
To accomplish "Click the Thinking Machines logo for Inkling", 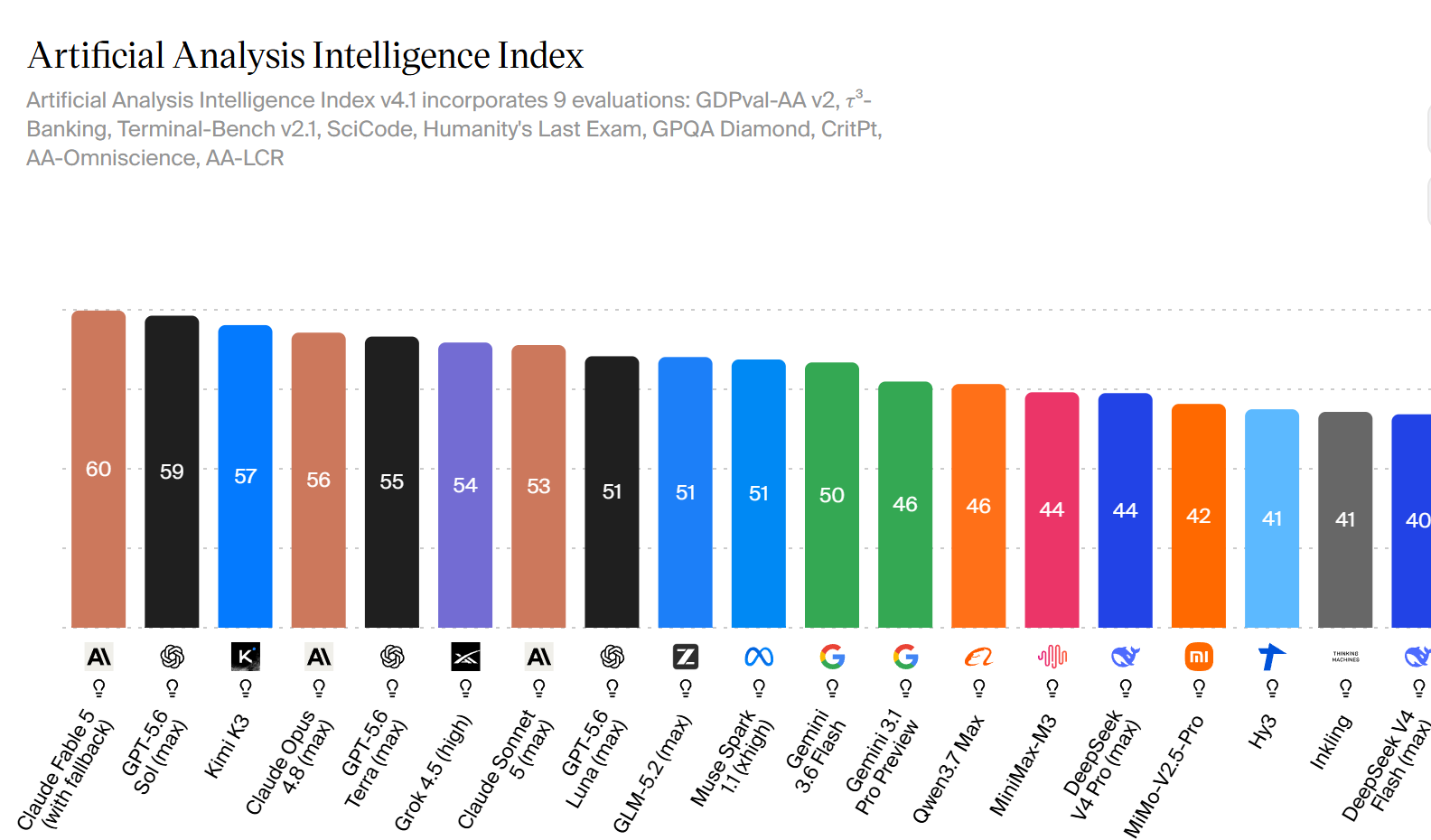I will point(1345,657).
